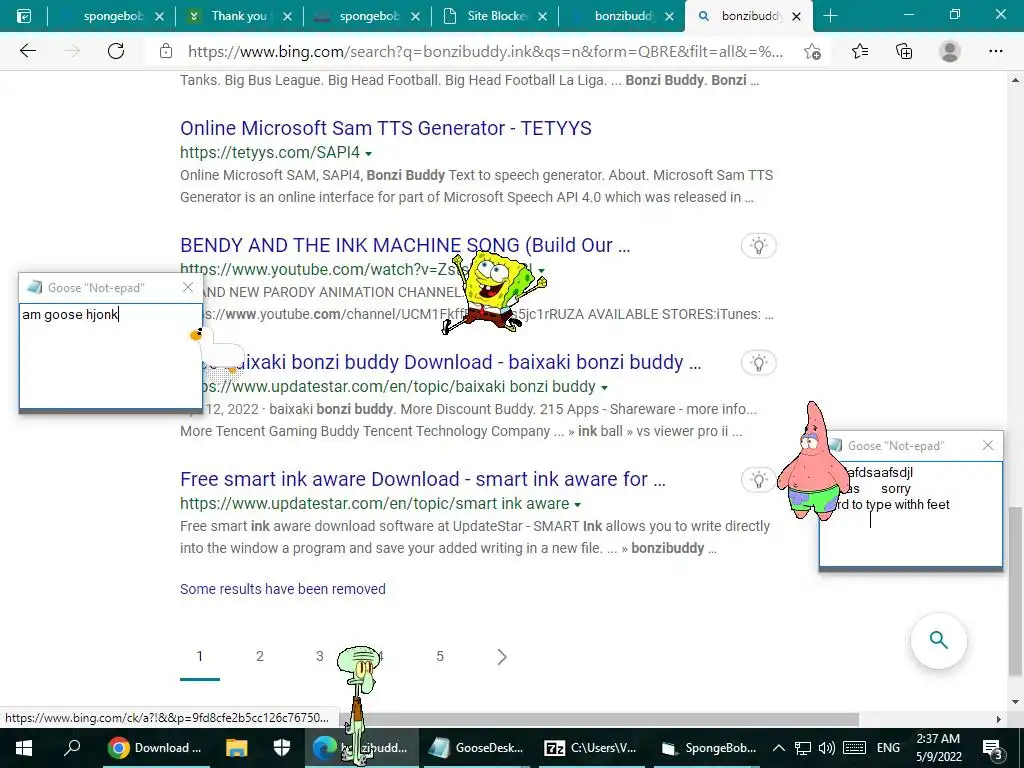
Task: Click the address bar URL field
Action: [485, 52]
